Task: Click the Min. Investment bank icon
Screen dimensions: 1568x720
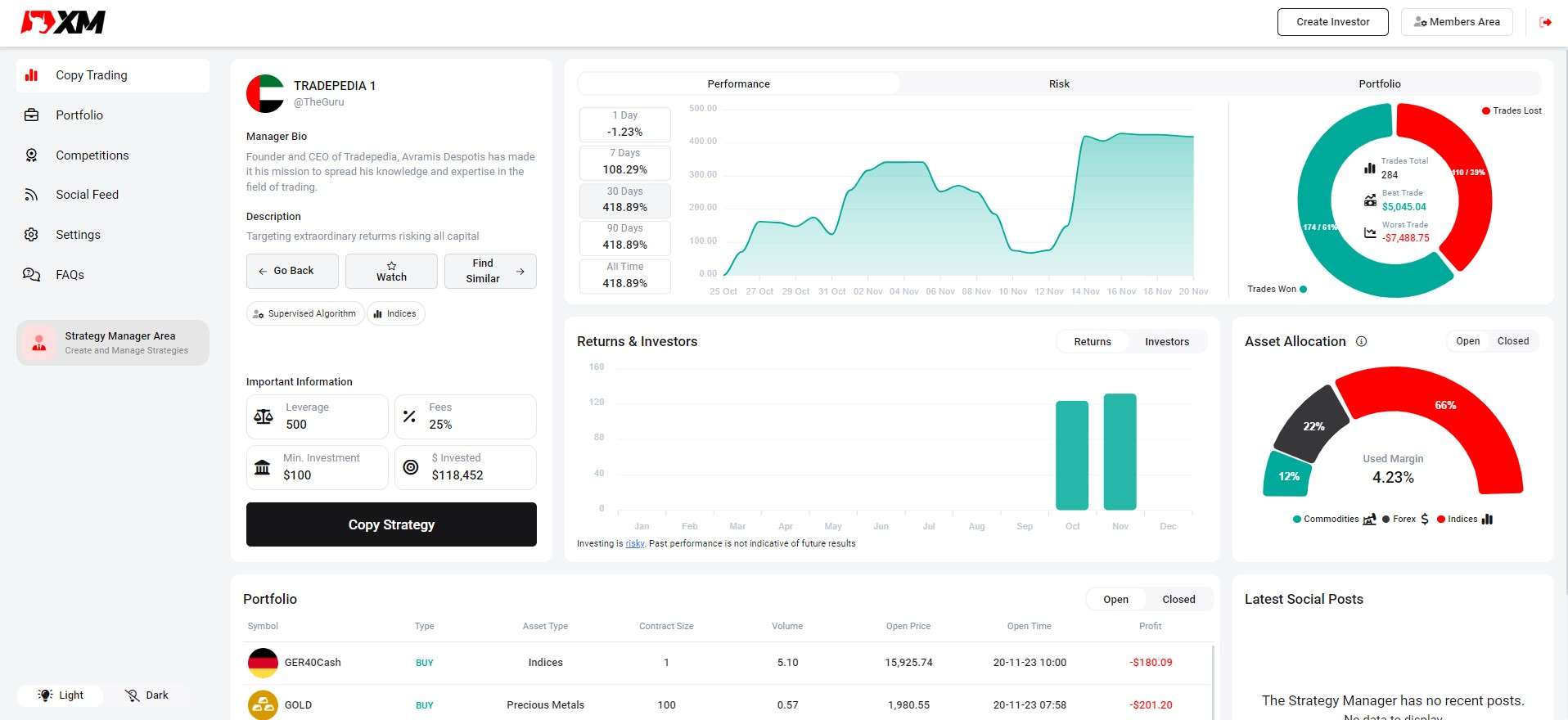Action: pos(262,467)
